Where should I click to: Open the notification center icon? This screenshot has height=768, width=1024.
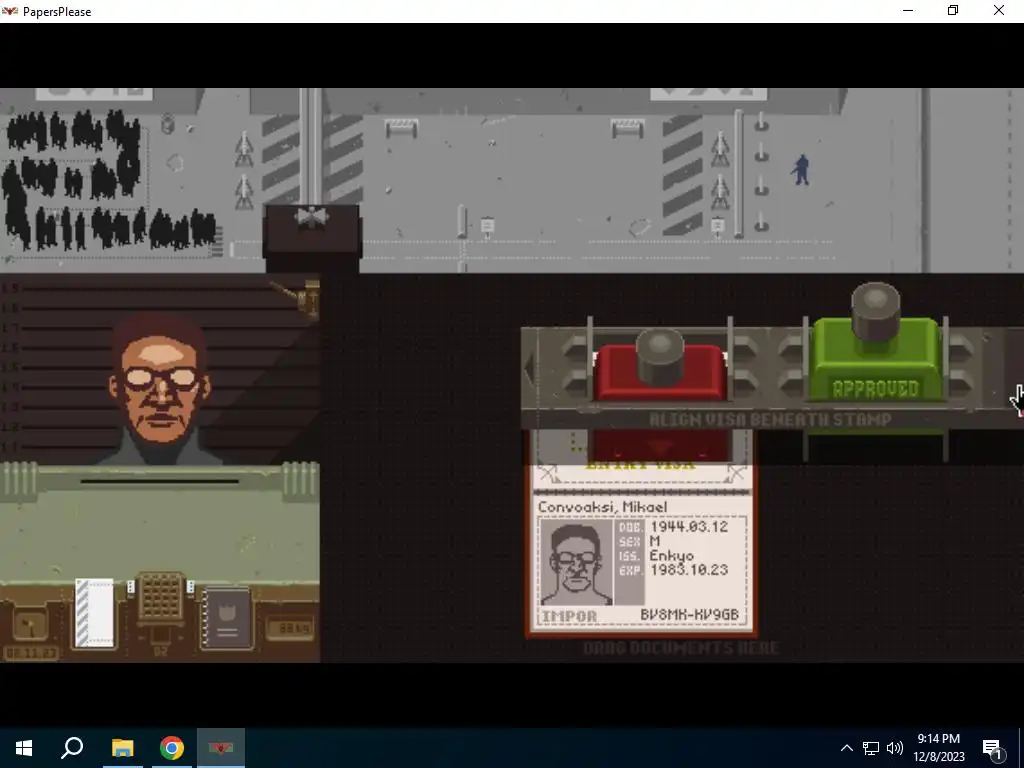[x=993, y=748]
